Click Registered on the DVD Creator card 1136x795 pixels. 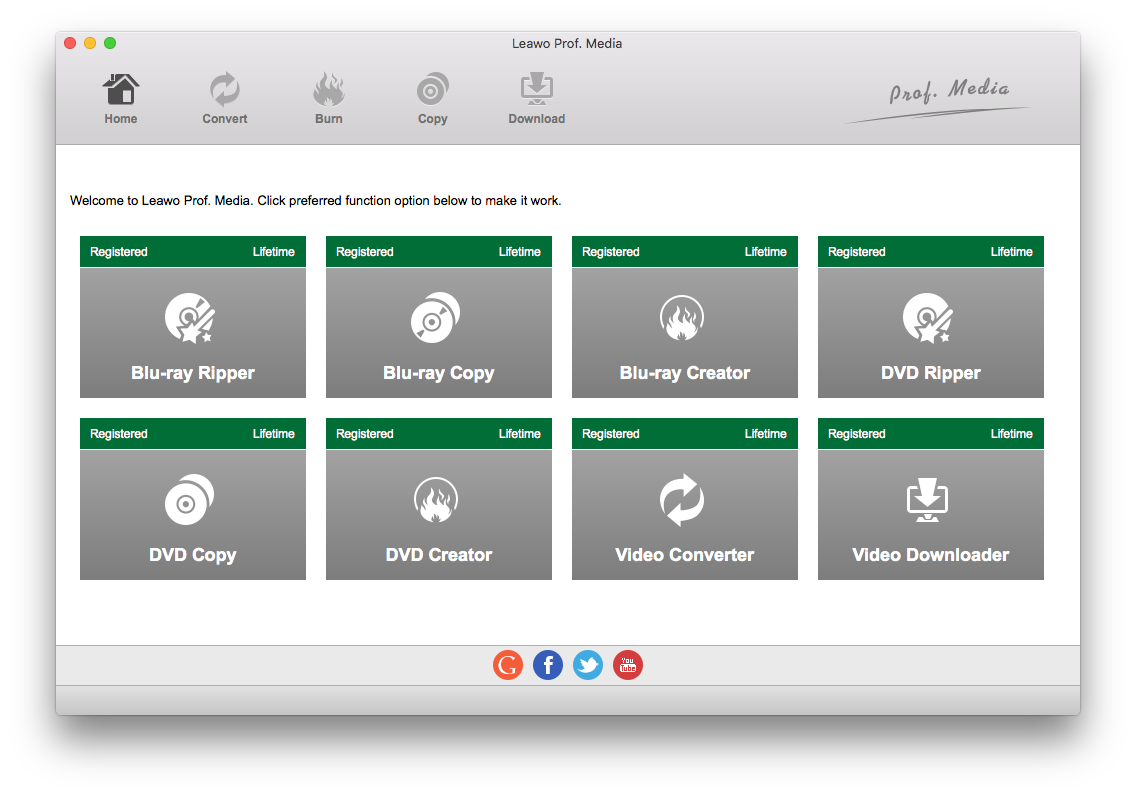pos(364,433)
